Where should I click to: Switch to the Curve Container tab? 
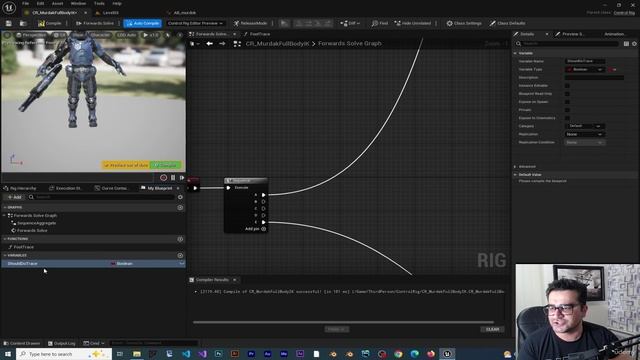pyautogui.click(x=111, y=188)
